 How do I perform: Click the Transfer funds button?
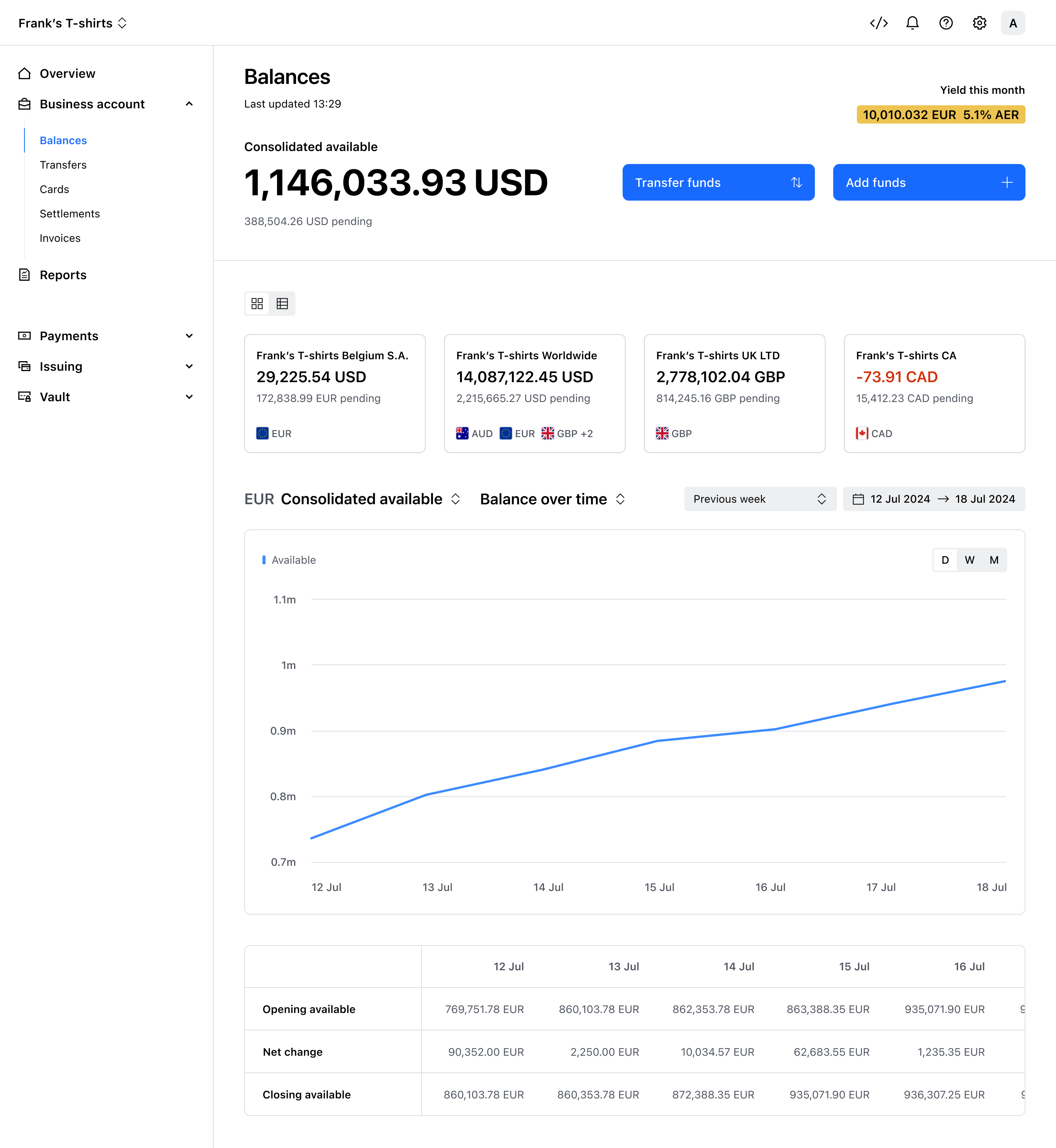point(718,182)
